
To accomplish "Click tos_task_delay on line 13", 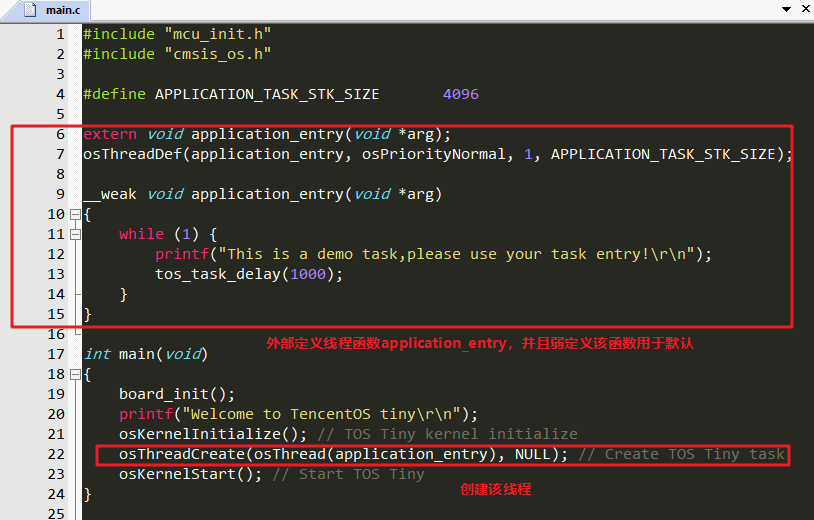I will point(218,274).
